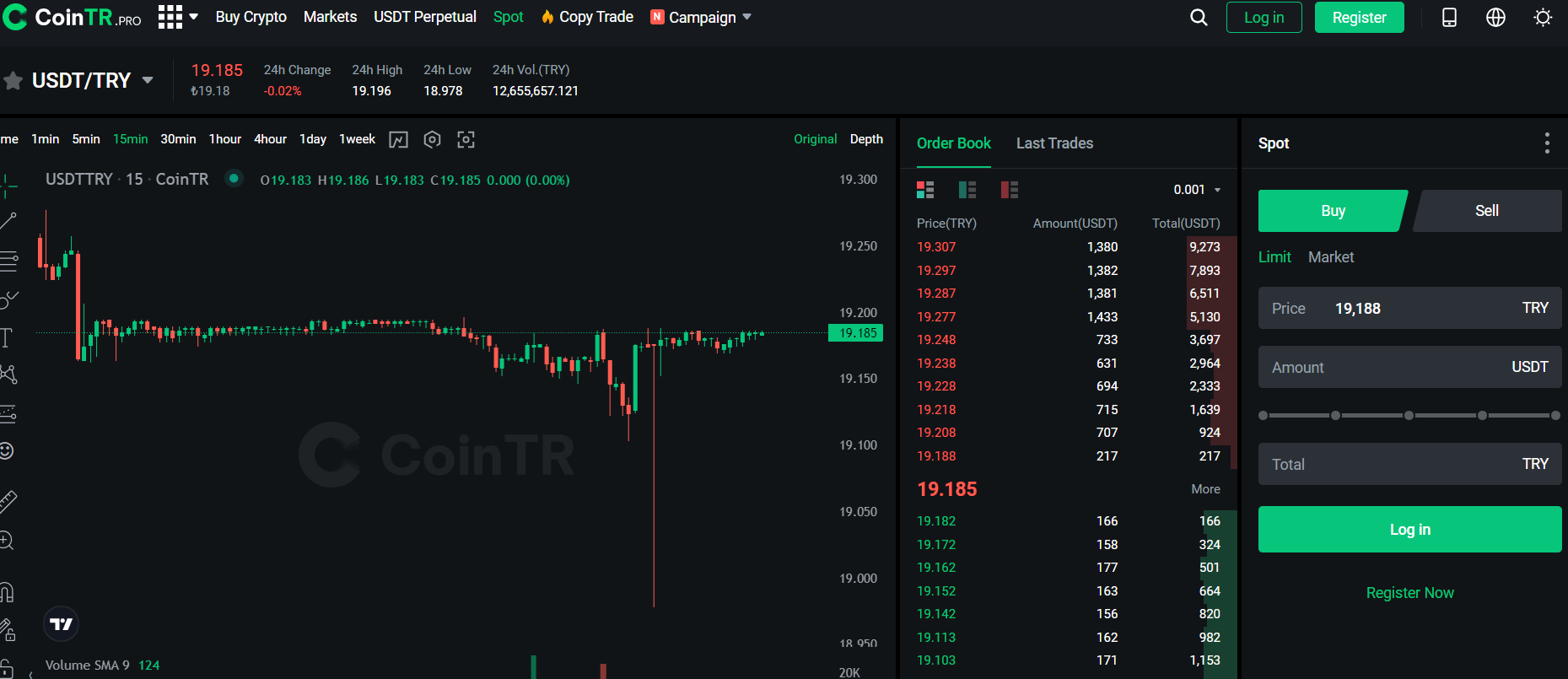Select the Market order type tab

(x=1331, y=257)
